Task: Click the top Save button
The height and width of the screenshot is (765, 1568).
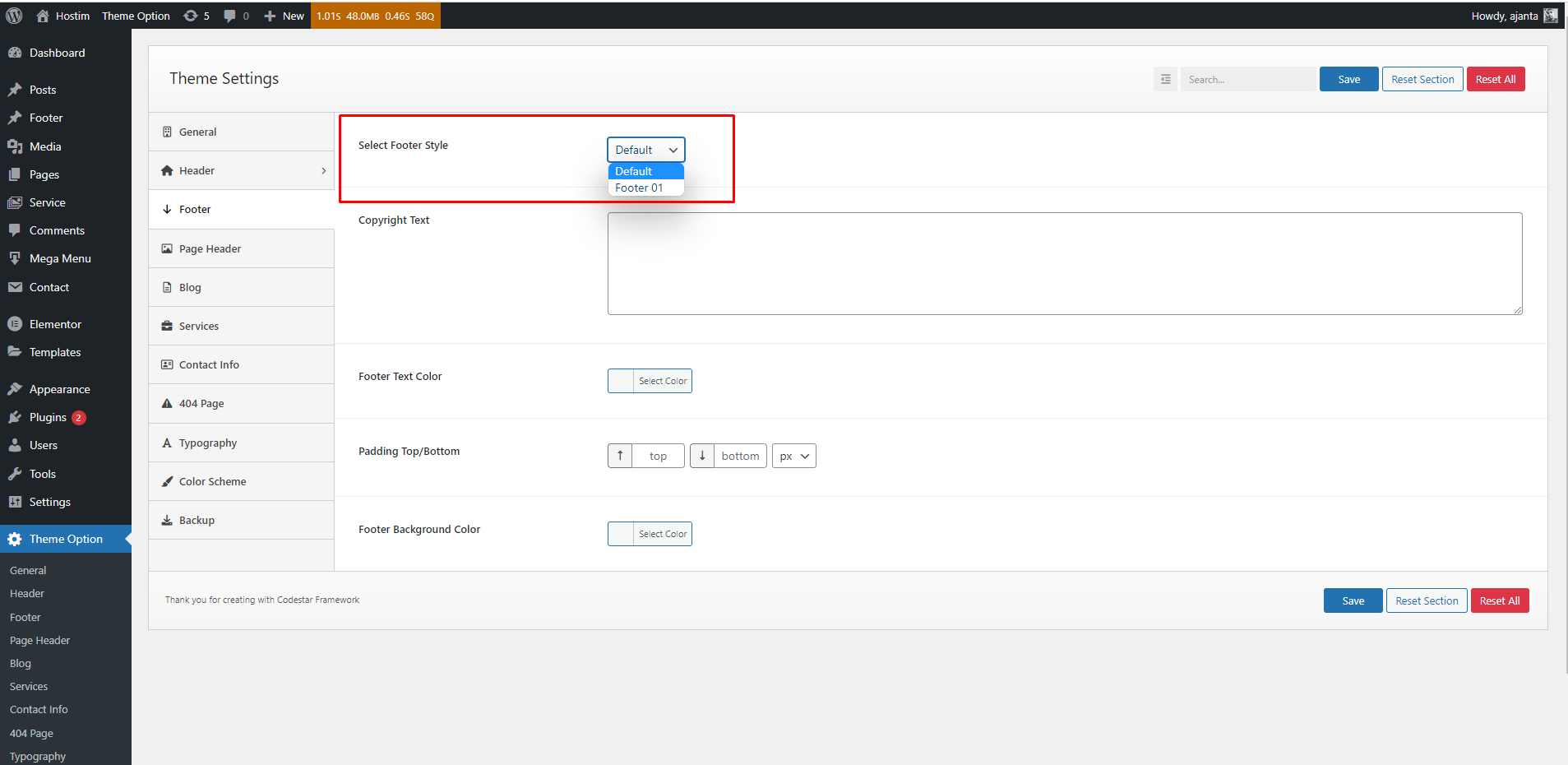Action: click(x=1348, y=79)
